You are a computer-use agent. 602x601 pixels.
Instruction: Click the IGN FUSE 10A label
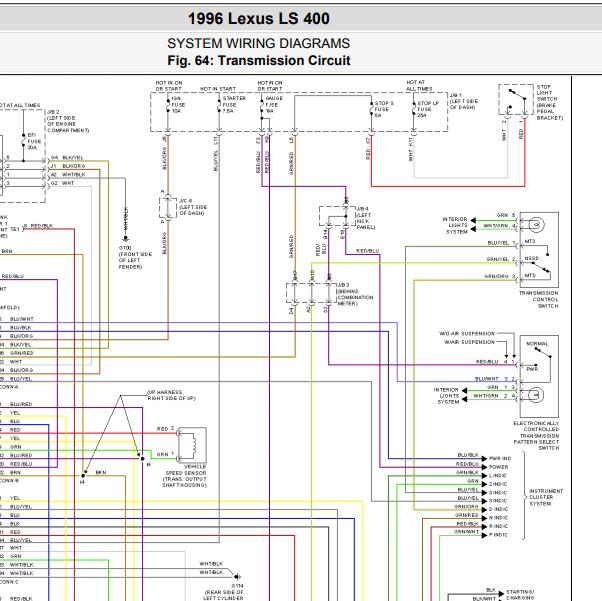pos(176,104)
